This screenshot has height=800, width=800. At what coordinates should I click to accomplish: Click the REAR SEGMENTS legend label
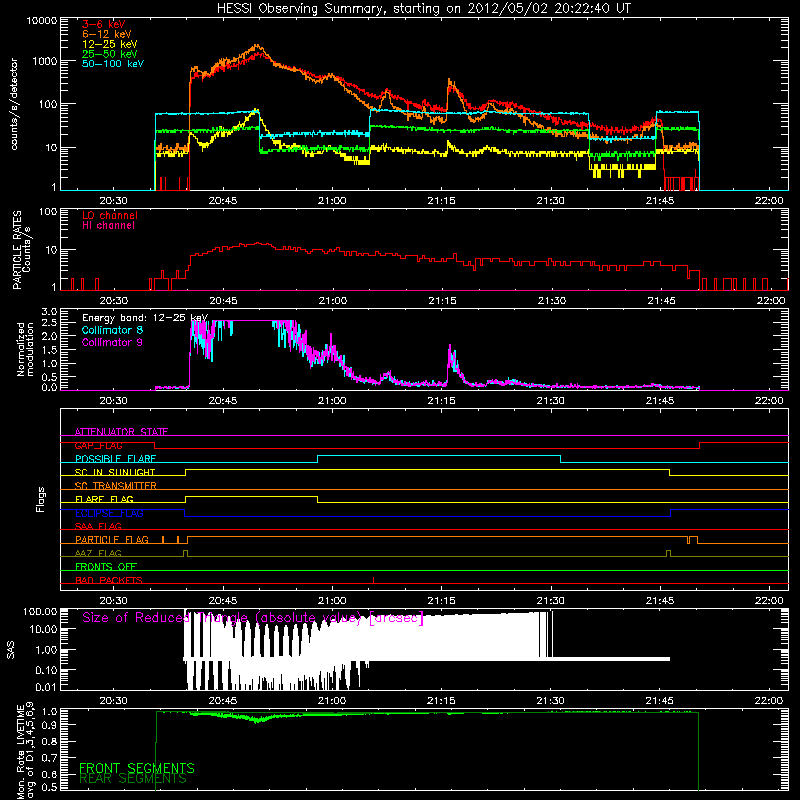tap(133, 779)
